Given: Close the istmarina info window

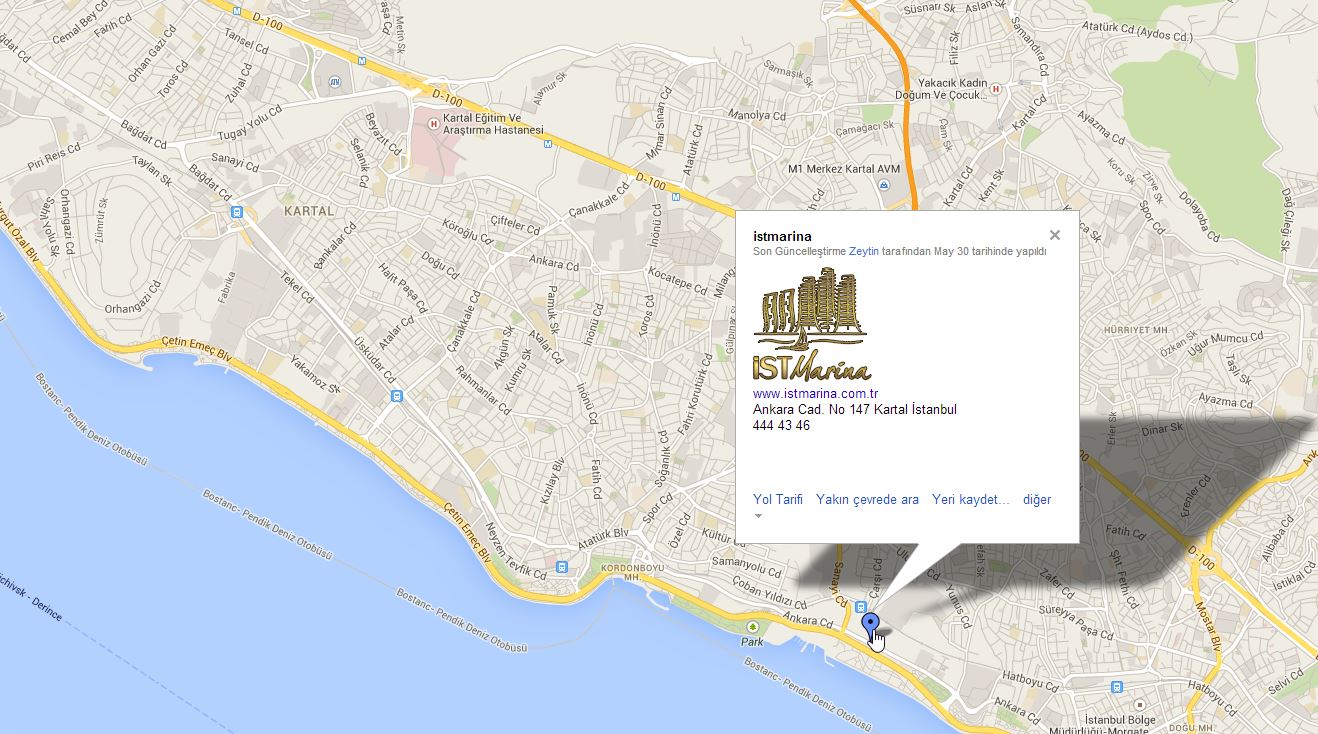Looking at the screenshot, I should 1054,235.
